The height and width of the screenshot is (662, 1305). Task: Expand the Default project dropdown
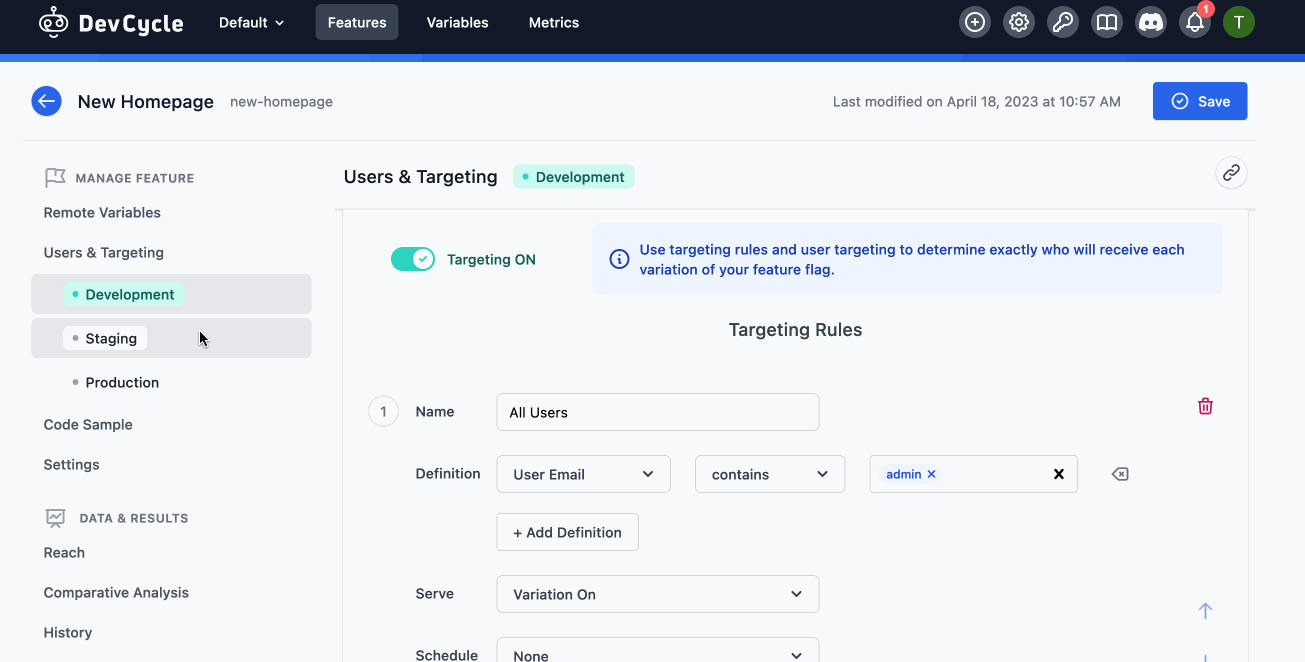click(250, 21)
